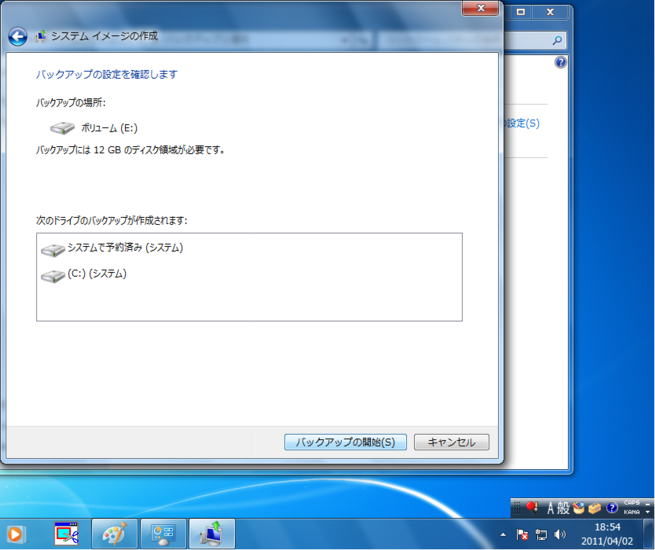Click the IME conversion mode 般 indicator
The height and width of the screenshot is (550, 655).
tap(563, 508)
